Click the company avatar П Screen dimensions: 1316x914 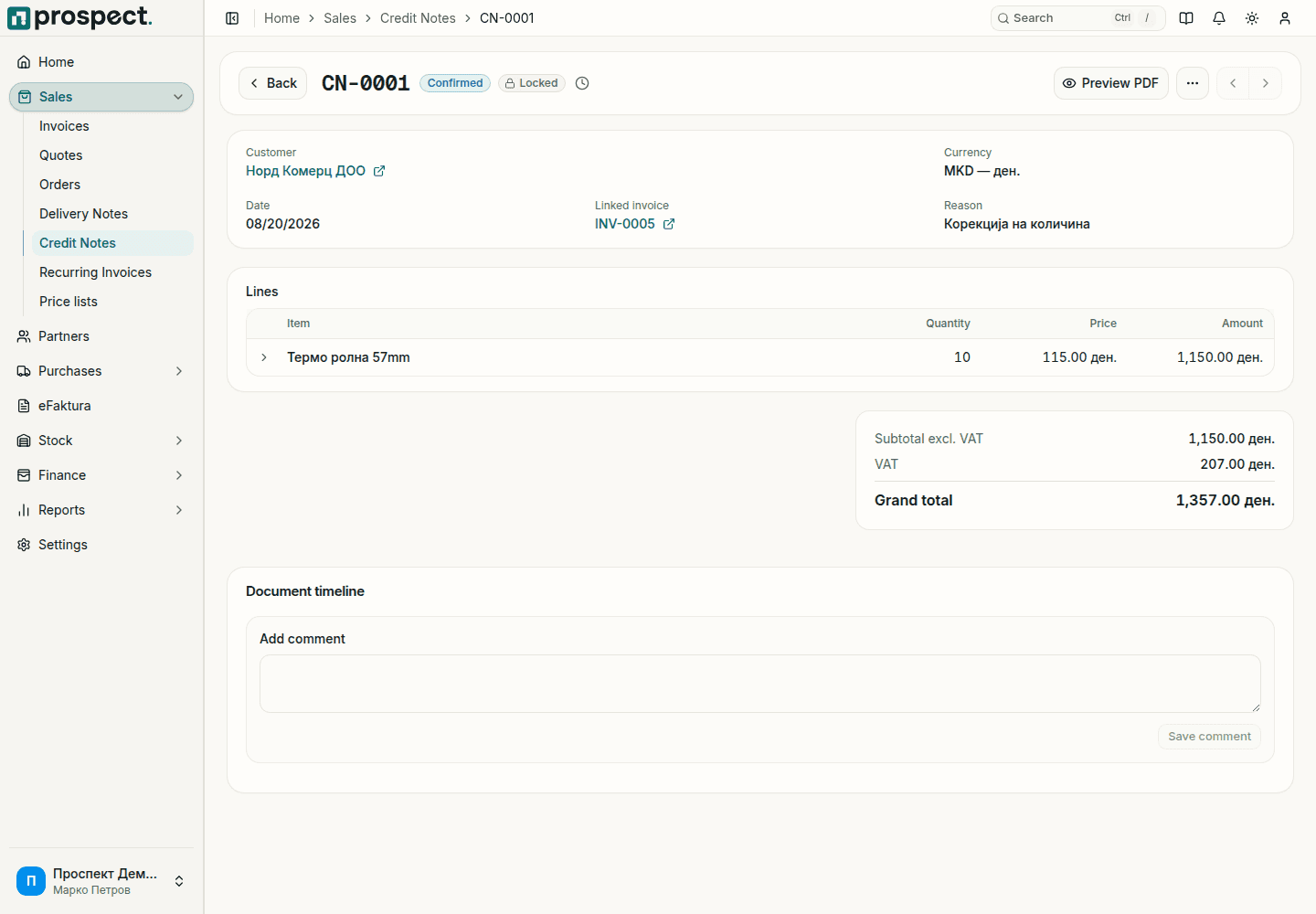[31, 881]
